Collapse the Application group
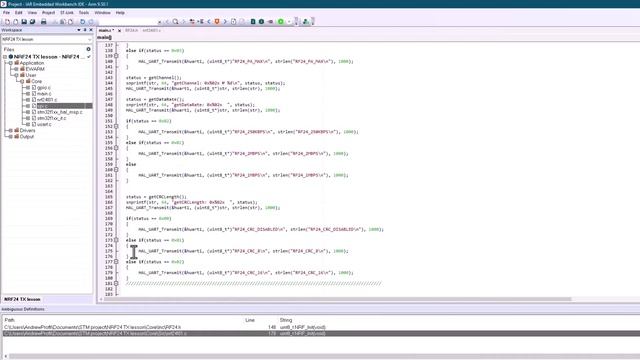 pyautogui.click(x=11, y=63)
